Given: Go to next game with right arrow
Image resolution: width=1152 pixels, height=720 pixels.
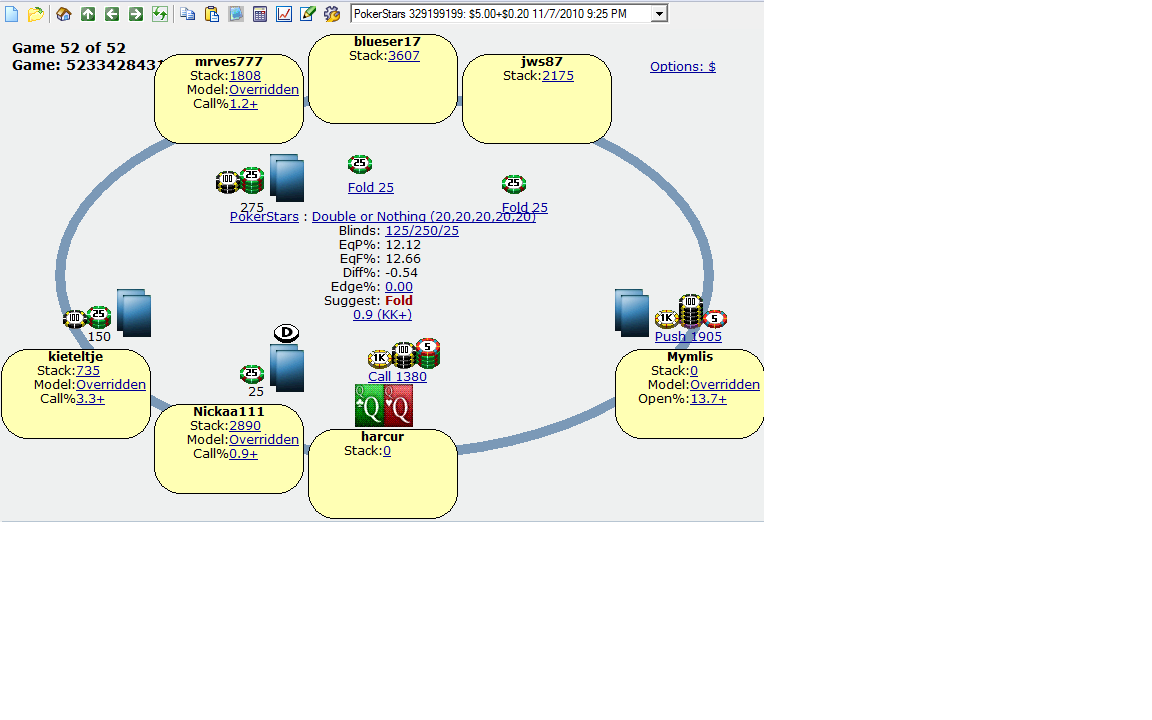Looking at the screenshot, I should 136,14.
